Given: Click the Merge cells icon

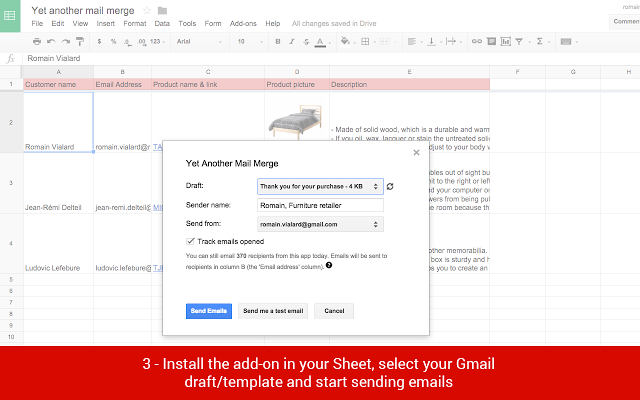Looking at the screenshot, I should click(384, 41).
